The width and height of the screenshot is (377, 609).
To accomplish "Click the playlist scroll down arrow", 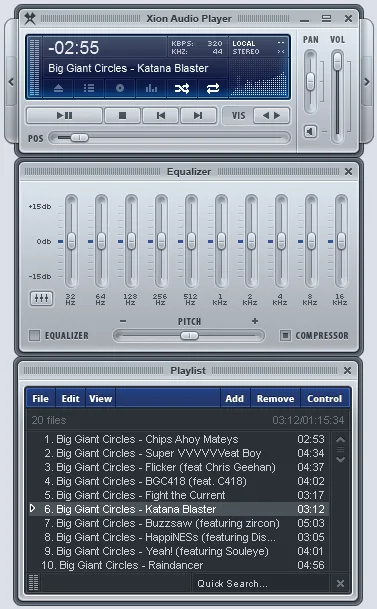I will point(341,459).
